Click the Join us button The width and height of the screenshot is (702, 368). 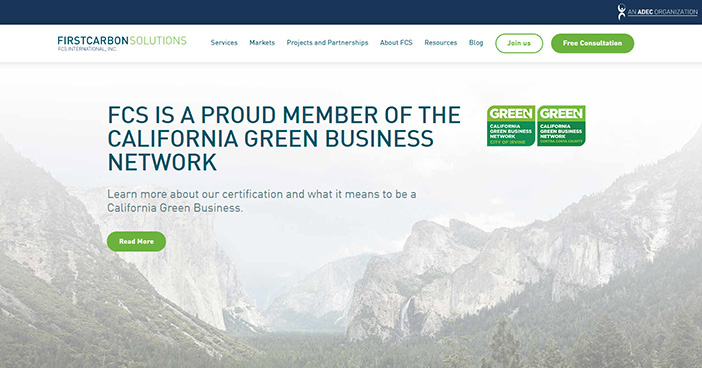click(519, 43)
